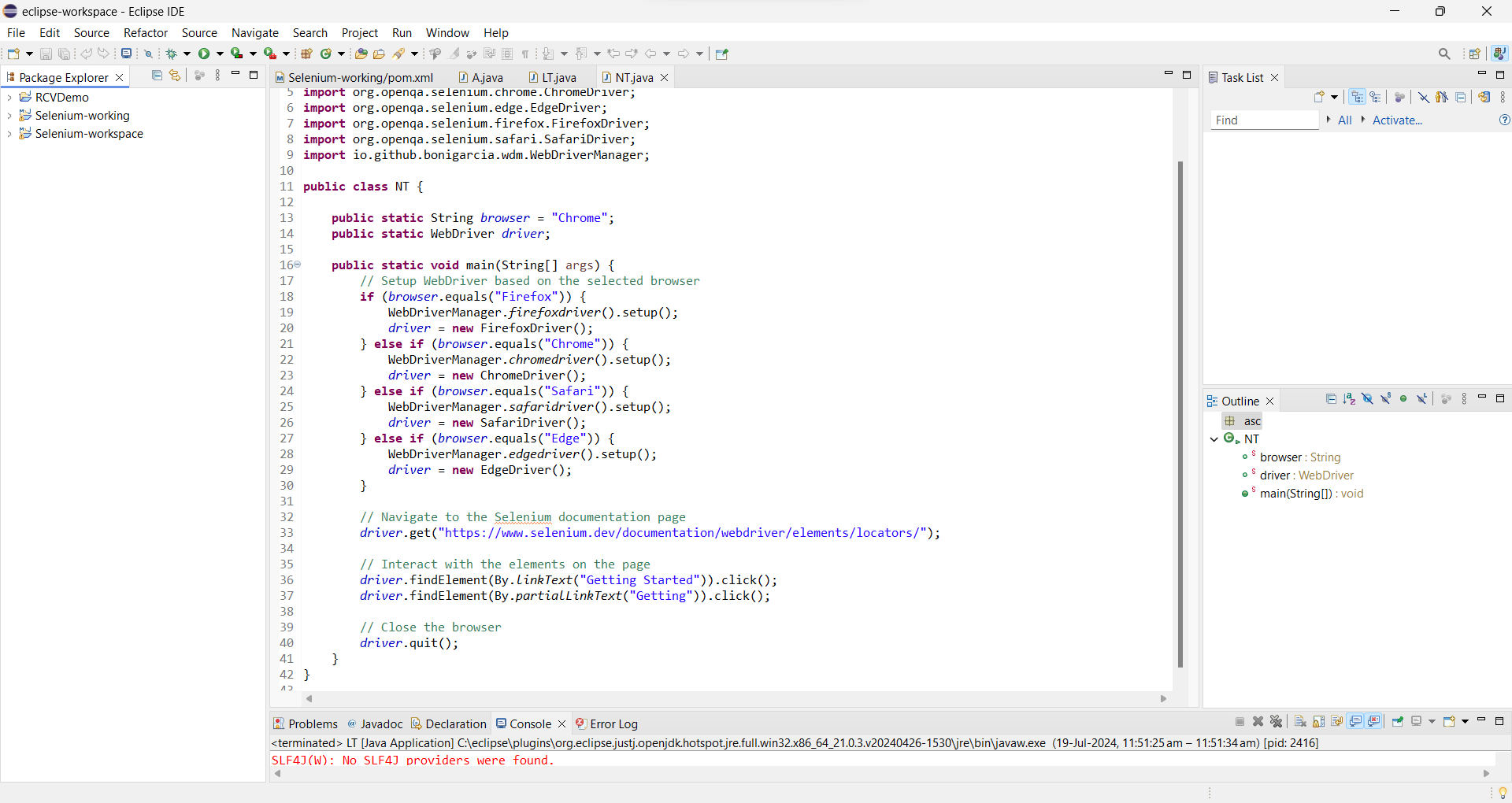Click the Remove All Terminated Launches icon
The height and width of the screenshot is (803, 1512).
click(x=1277, y=721)
